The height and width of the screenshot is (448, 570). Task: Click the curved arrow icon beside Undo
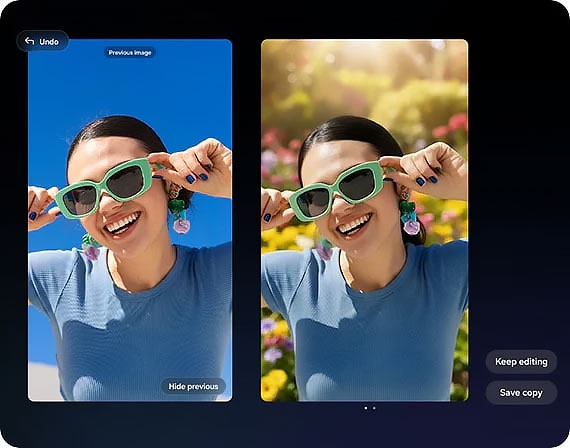[x=29, y=41]
